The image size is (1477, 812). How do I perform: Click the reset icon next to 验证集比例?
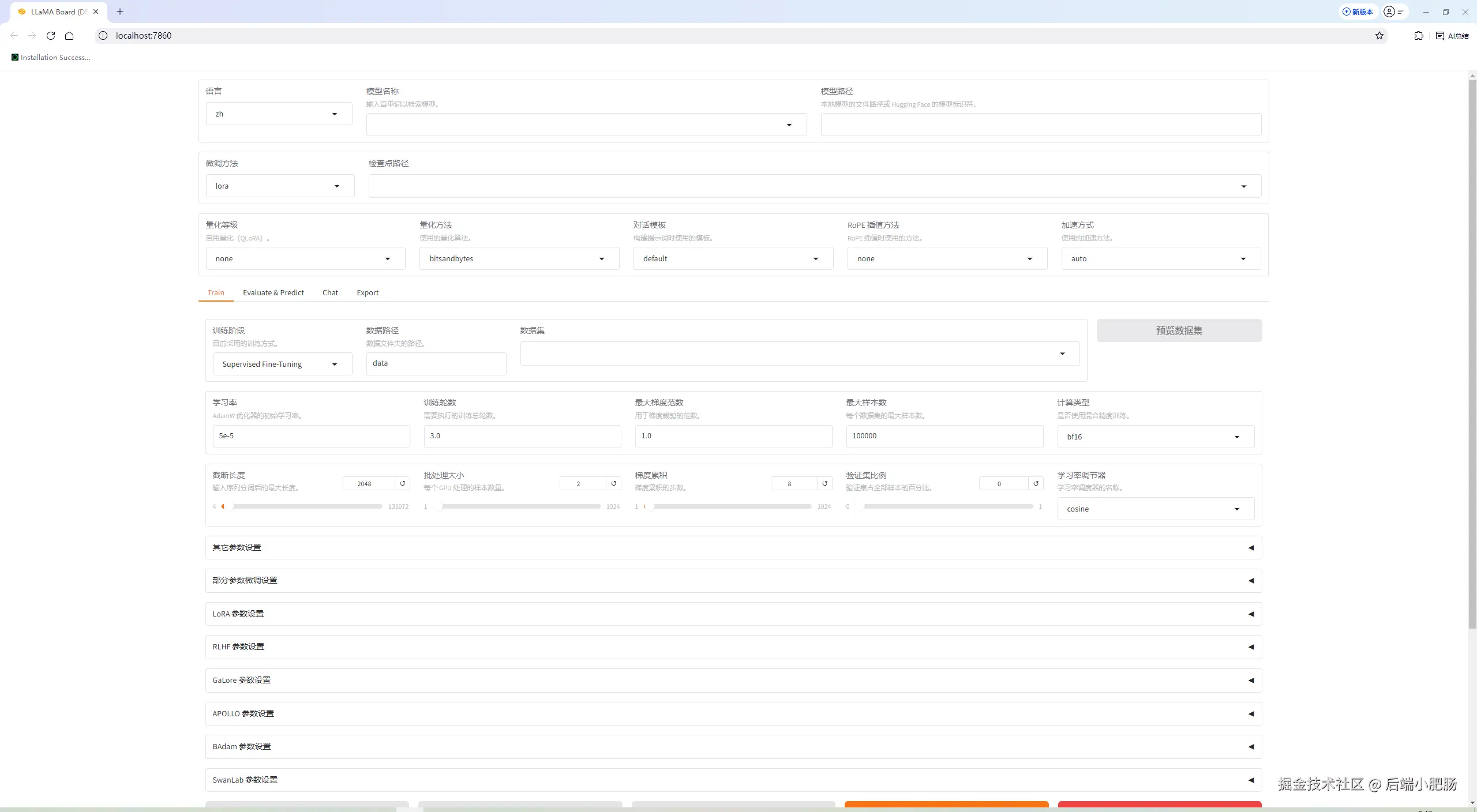(1036, 483)
